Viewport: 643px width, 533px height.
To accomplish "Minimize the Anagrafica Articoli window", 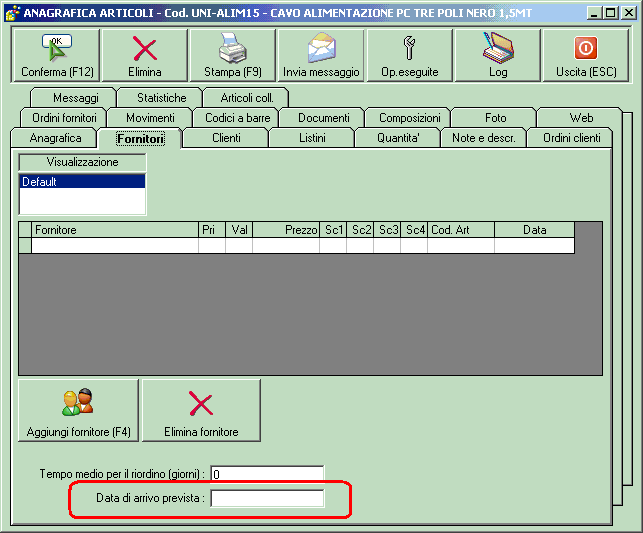I will [x=594, y=13].
